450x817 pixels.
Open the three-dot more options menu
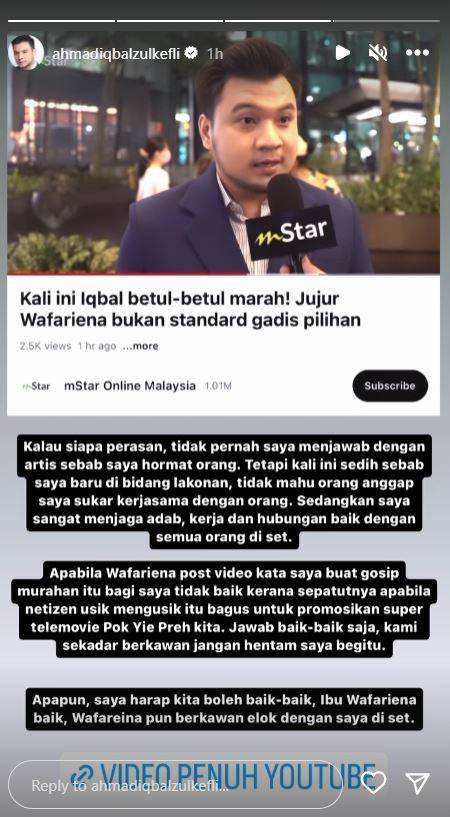tap(417, 53)
